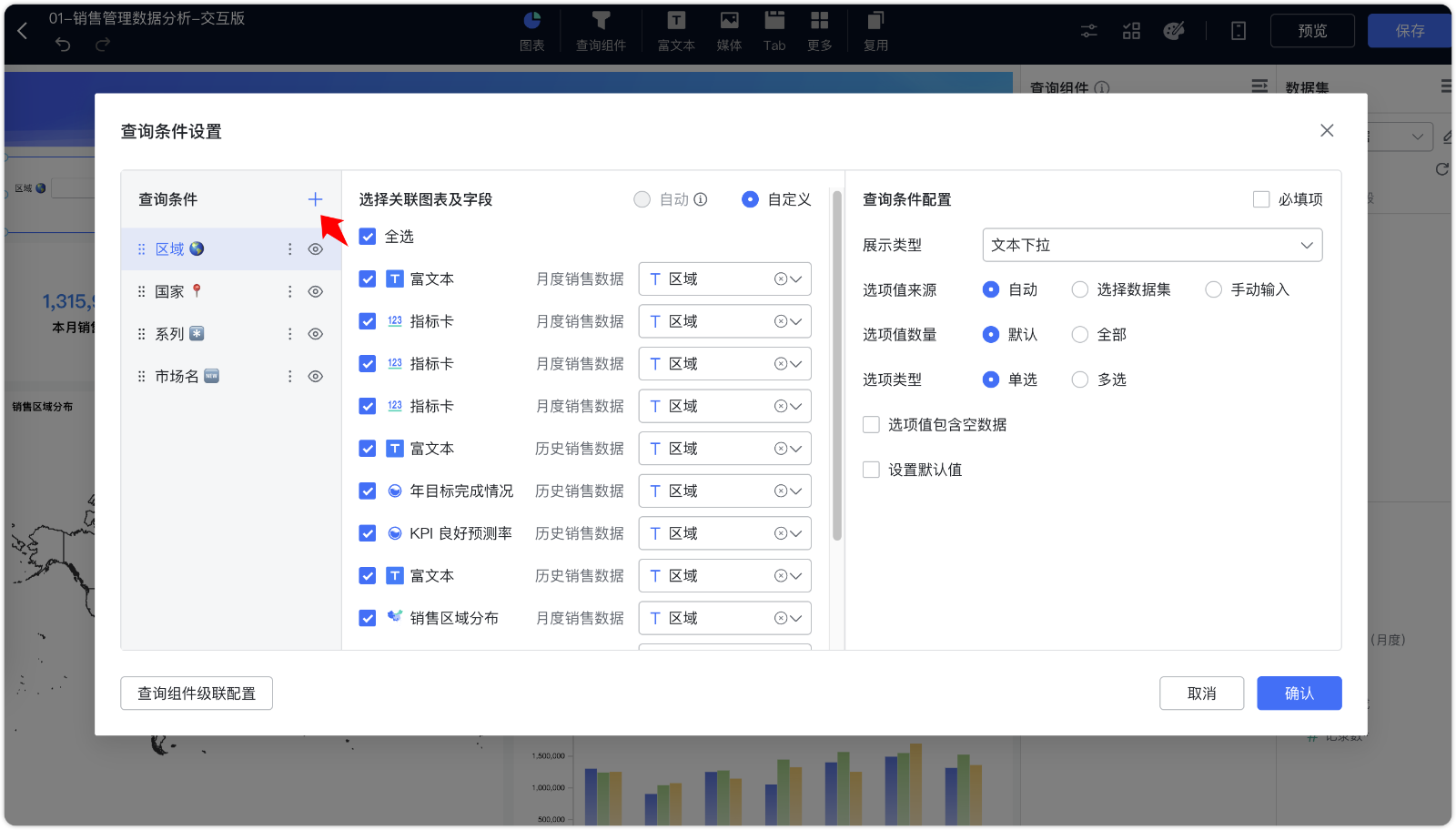
Task: Open the 更多 toolbar icon
Action: (820, 31)
